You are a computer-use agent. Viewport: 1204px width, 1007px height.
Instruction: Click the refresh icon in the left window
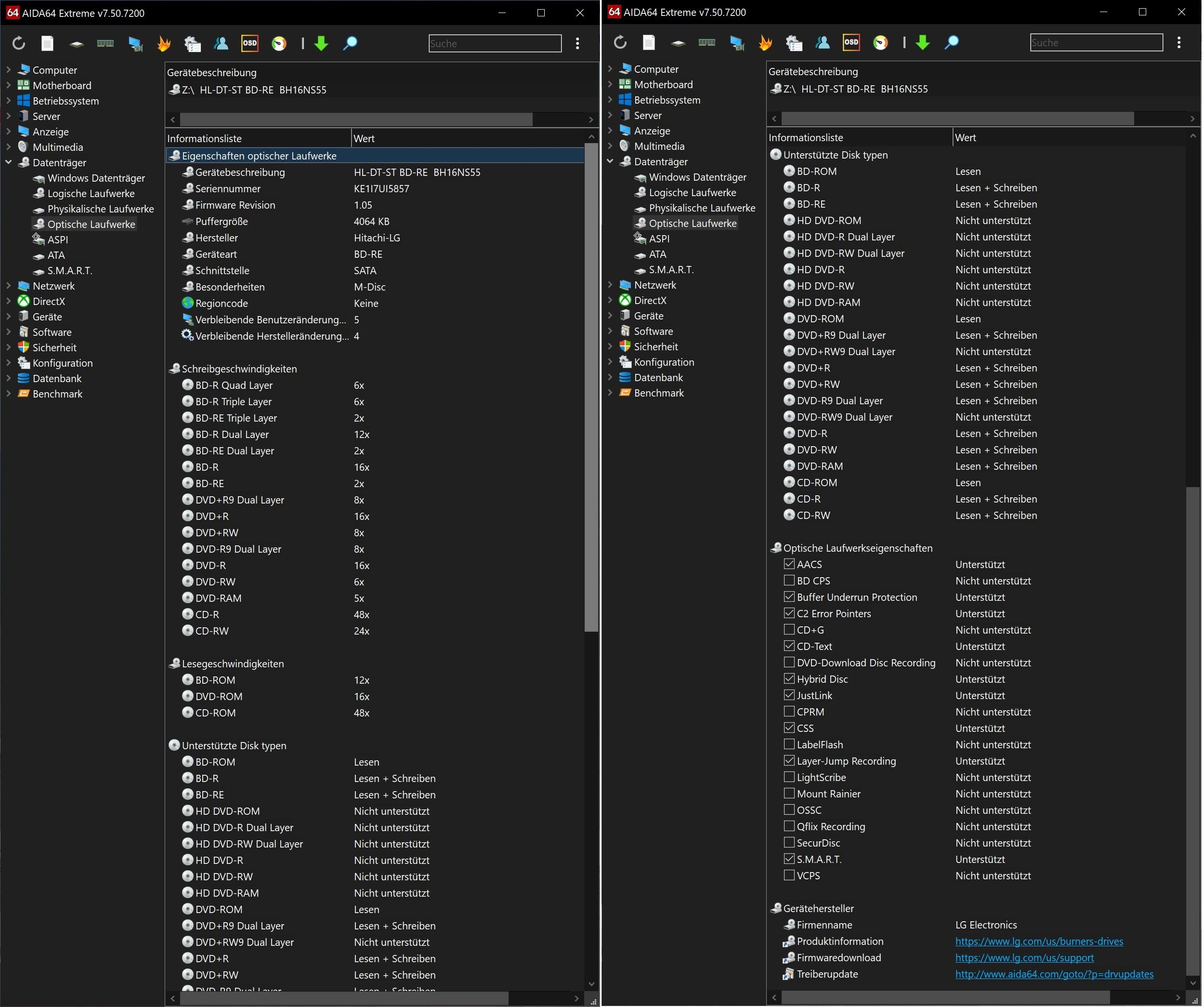[x=18, y=43]
